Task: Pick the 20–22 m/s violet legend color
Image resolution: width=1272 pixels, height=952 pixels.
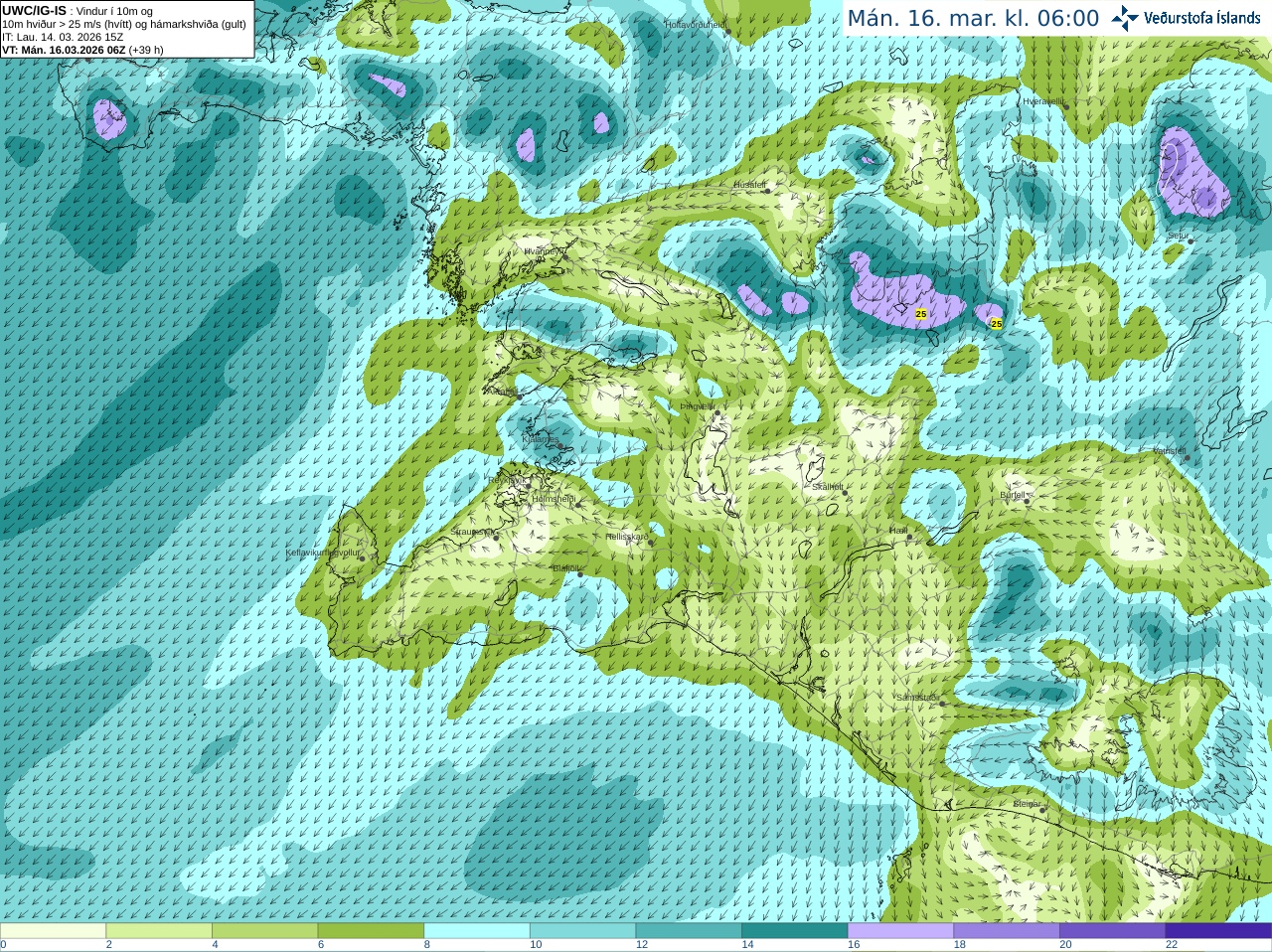Action: [1113, 931]
